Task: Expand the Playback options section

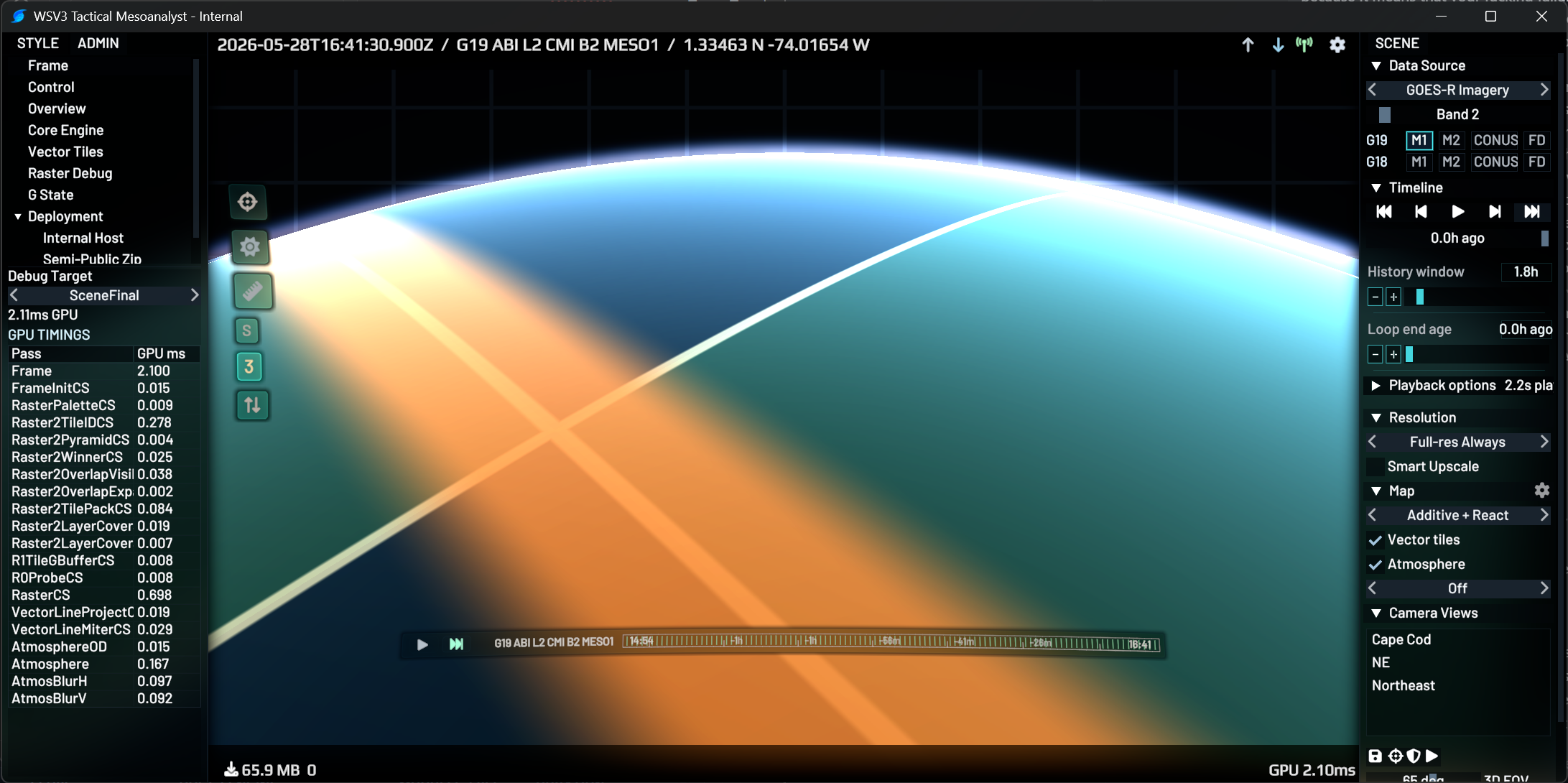Action: click(1376, 385)
